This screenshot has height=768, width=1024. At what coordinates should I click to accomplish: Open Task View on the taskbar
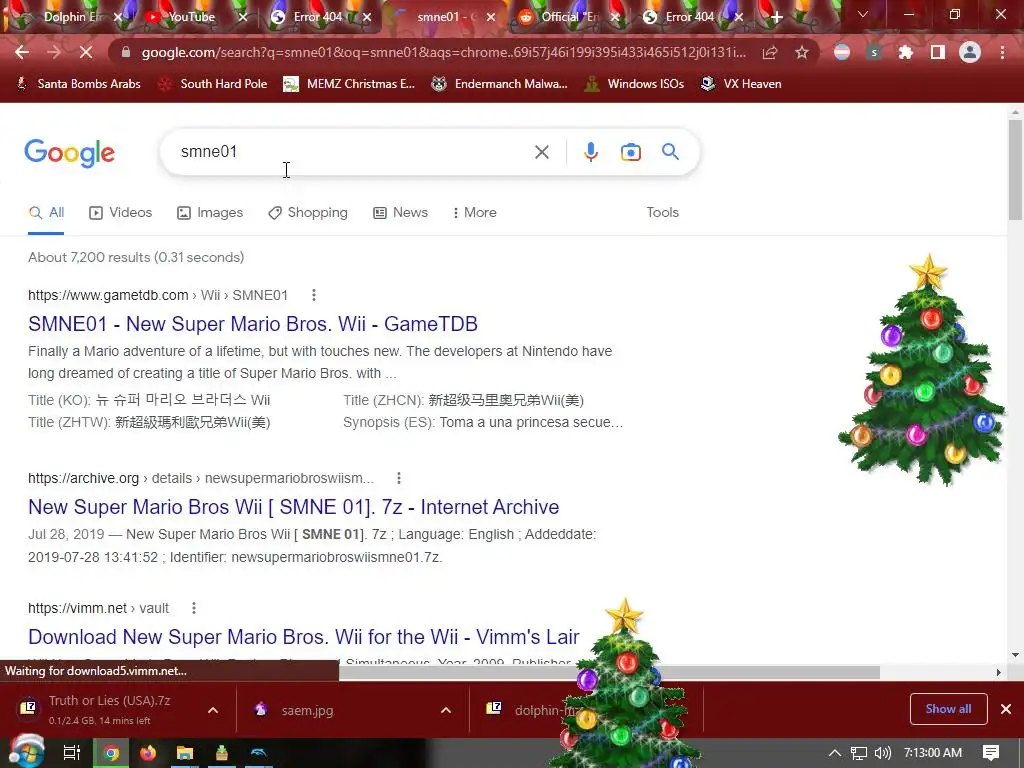point(72,753)
